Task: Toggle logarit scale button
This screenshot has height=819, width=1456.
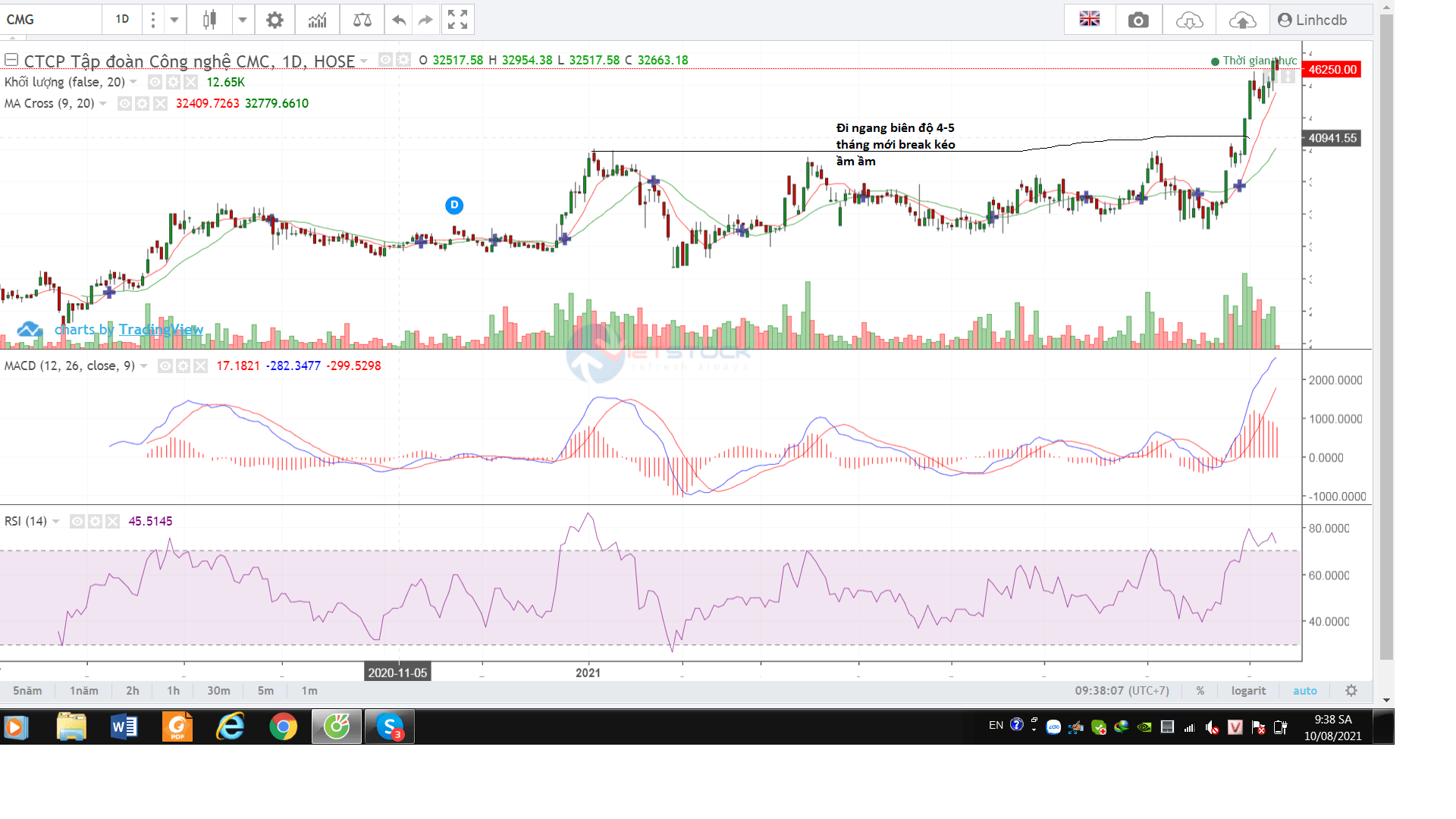Action: point(1248,691)
